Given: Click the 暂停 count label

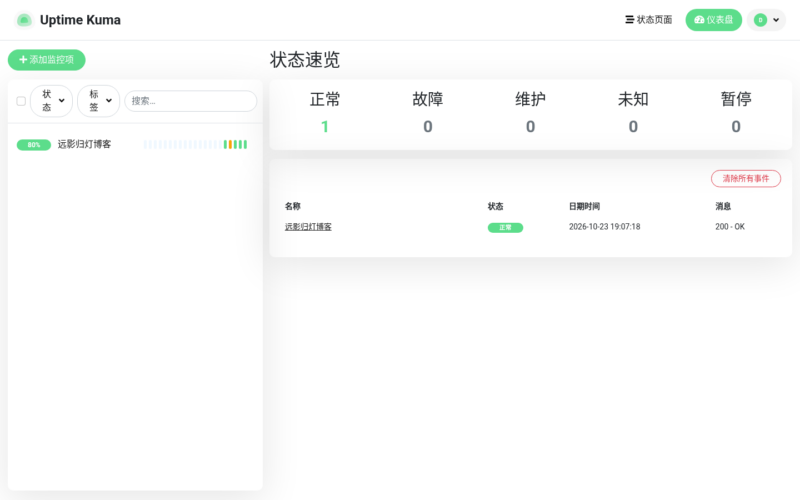Looking at the screenshot, I should (x=736, y=99).
